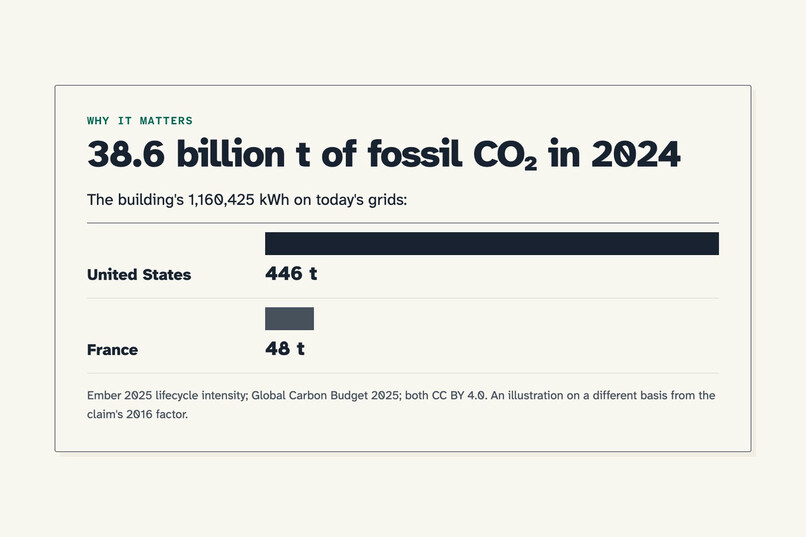The image size is (806, 537).
Task: Click the United States dark bar
Action: 492,244
